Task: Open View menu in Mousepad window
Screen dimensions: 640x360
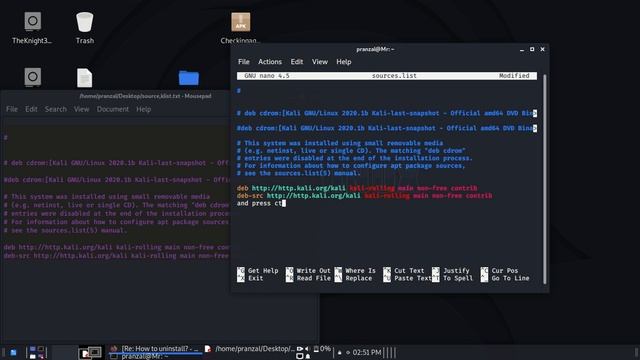Action: (x=81, y=109)
